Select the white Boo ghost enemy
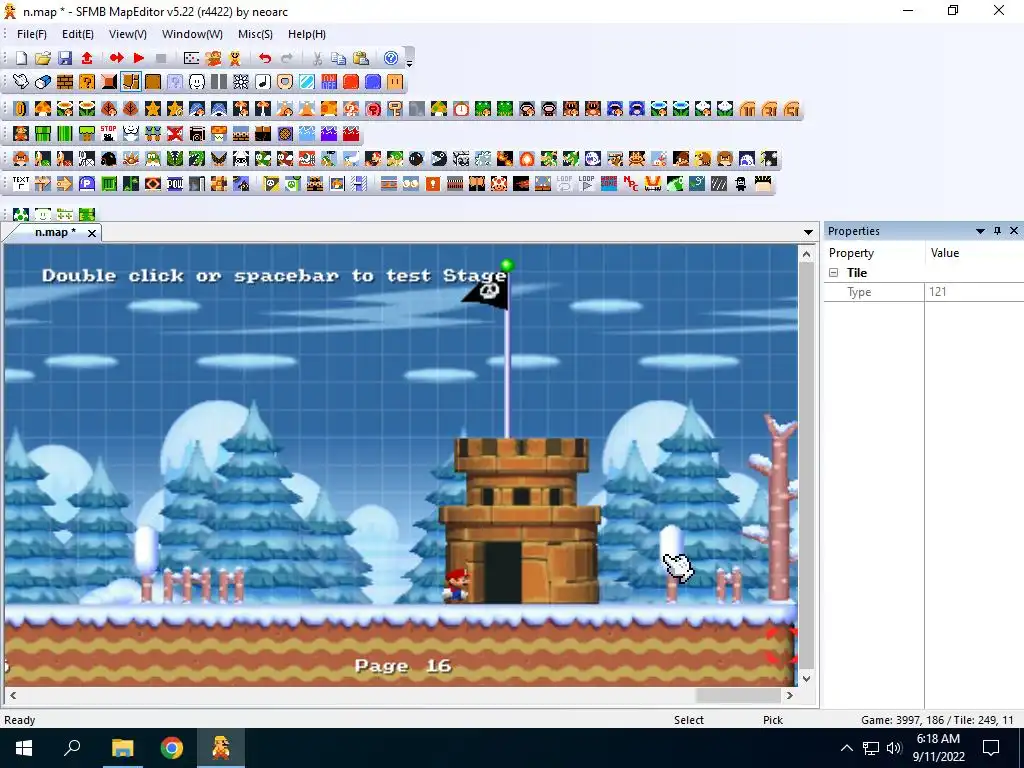1024x768 pixels. point(593,159)
